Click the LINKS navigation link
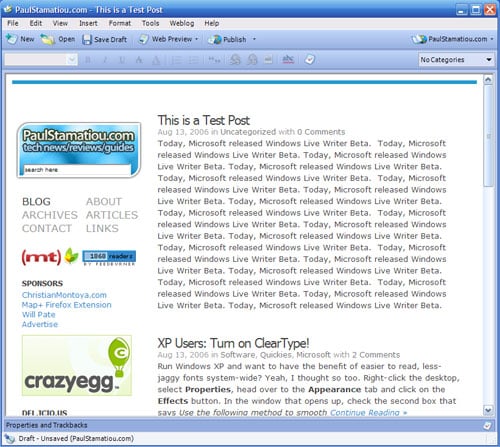This screenshot has width=500, height=447. tap(102, 228)
